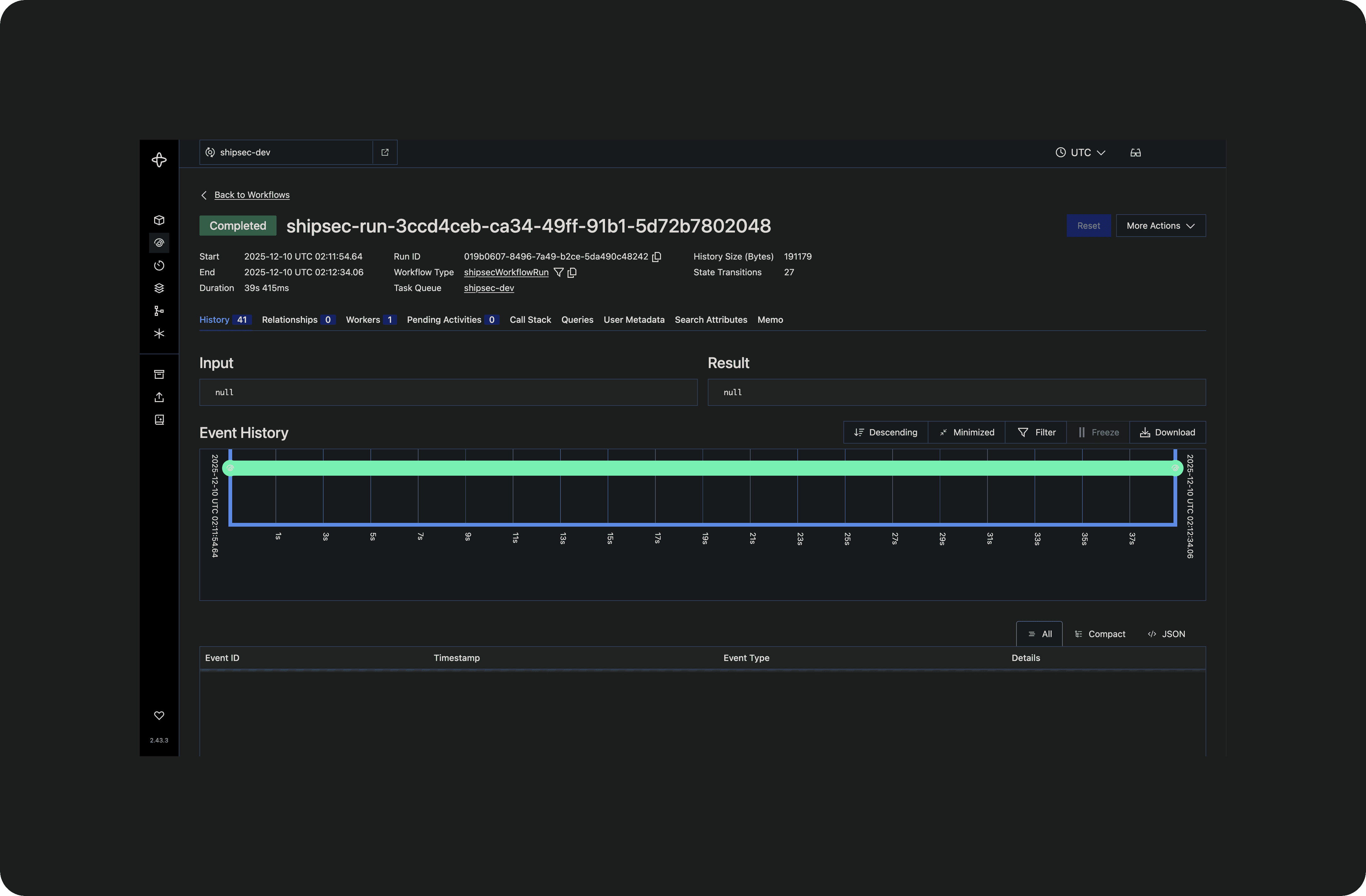1366x896 pixels.
Task: Expand the More Actions dropdown
Action: tap(1160, 226)
